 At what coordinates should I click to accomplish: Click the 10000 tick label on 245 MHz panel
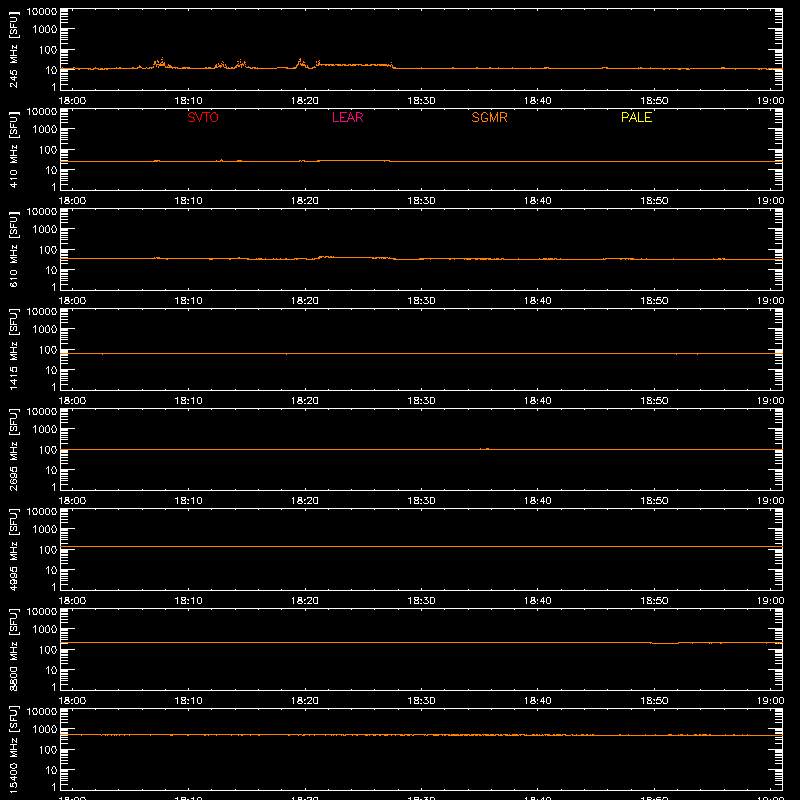coord(42,12)
